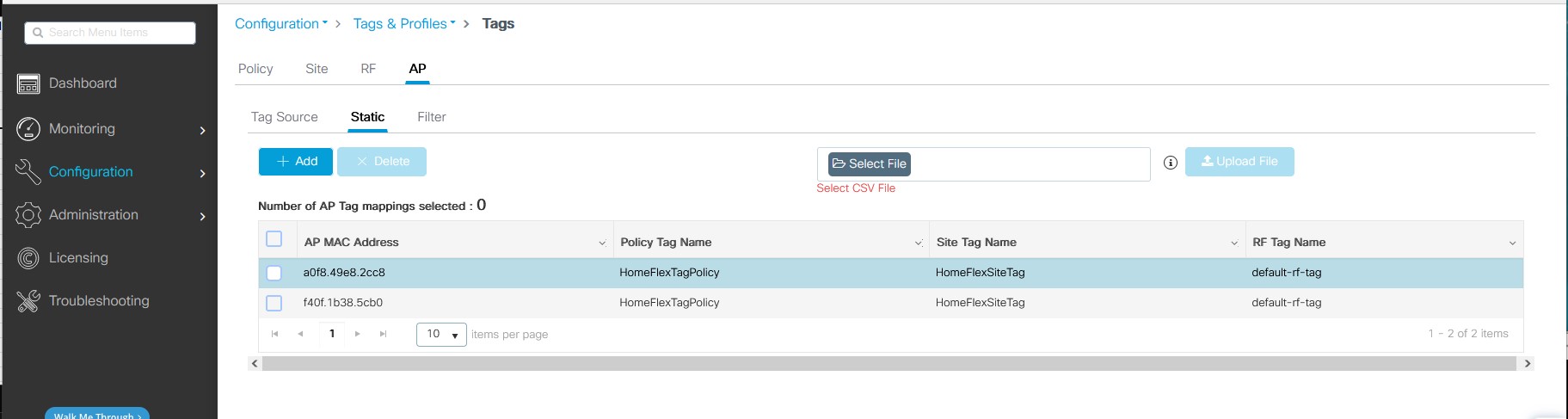Click the Select File button
This screenshot has height=419, width=1568.
click(870, 163)
